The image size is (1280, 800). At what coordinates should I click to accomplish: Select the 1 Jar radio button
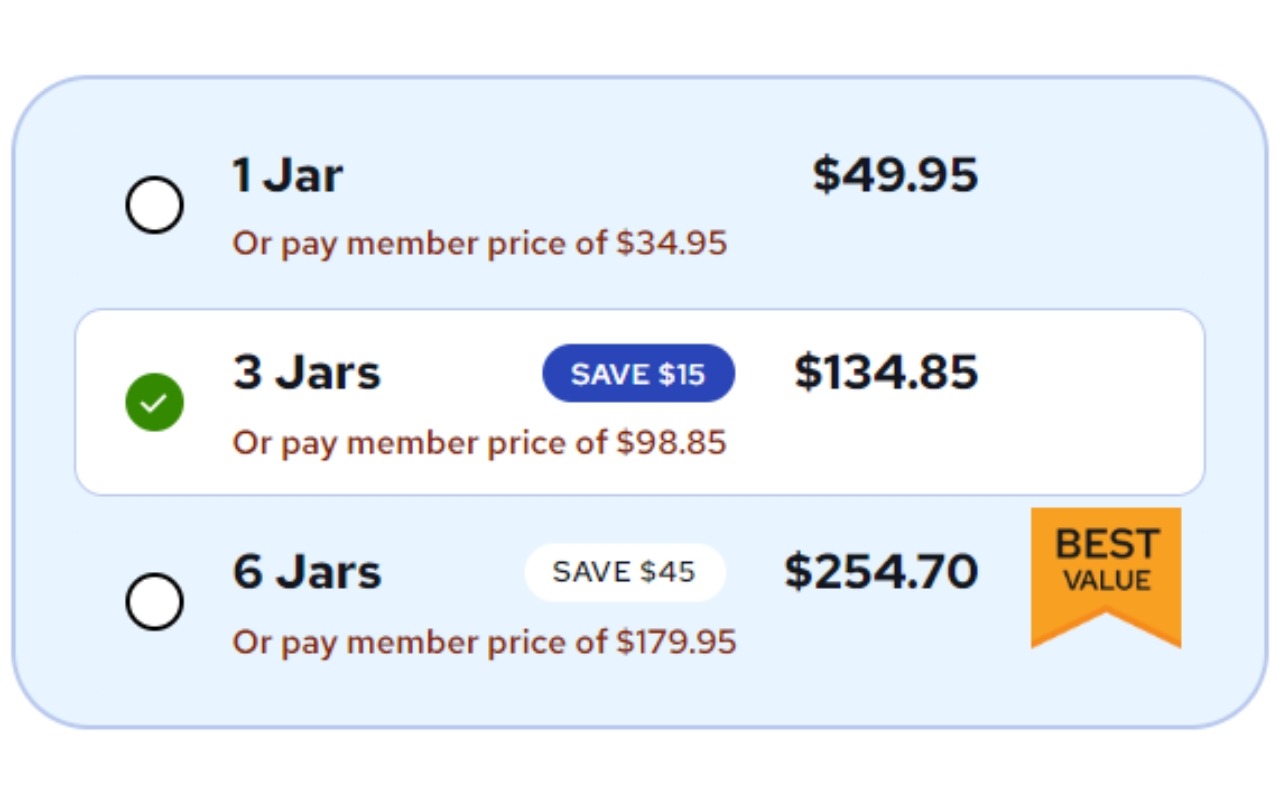click(154, 205)
